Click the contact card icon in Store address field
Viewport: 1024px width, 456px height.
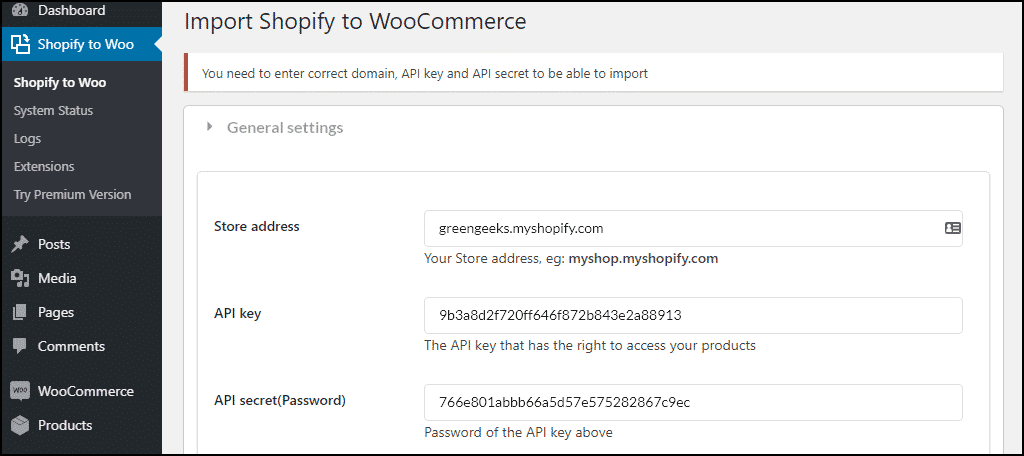[x=952, y=228]
